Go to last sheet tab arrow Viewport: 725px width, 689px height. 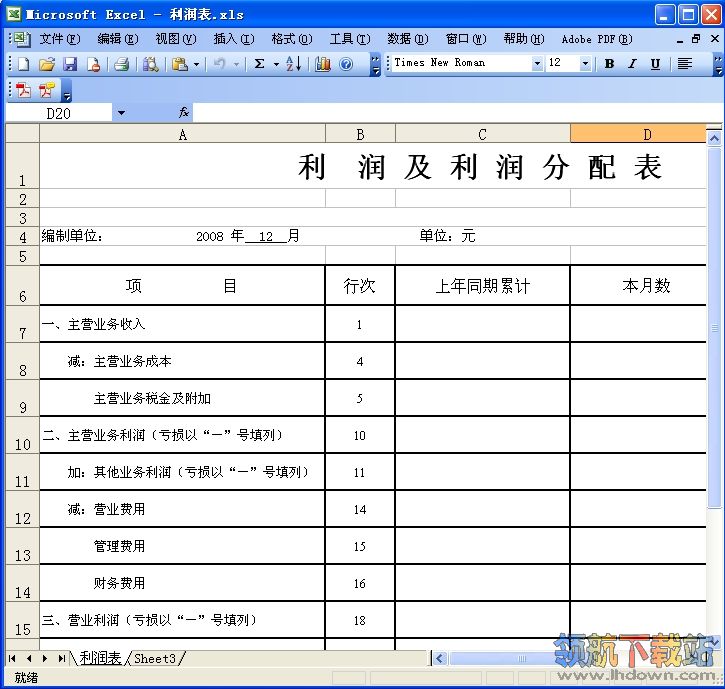[61, 658]
